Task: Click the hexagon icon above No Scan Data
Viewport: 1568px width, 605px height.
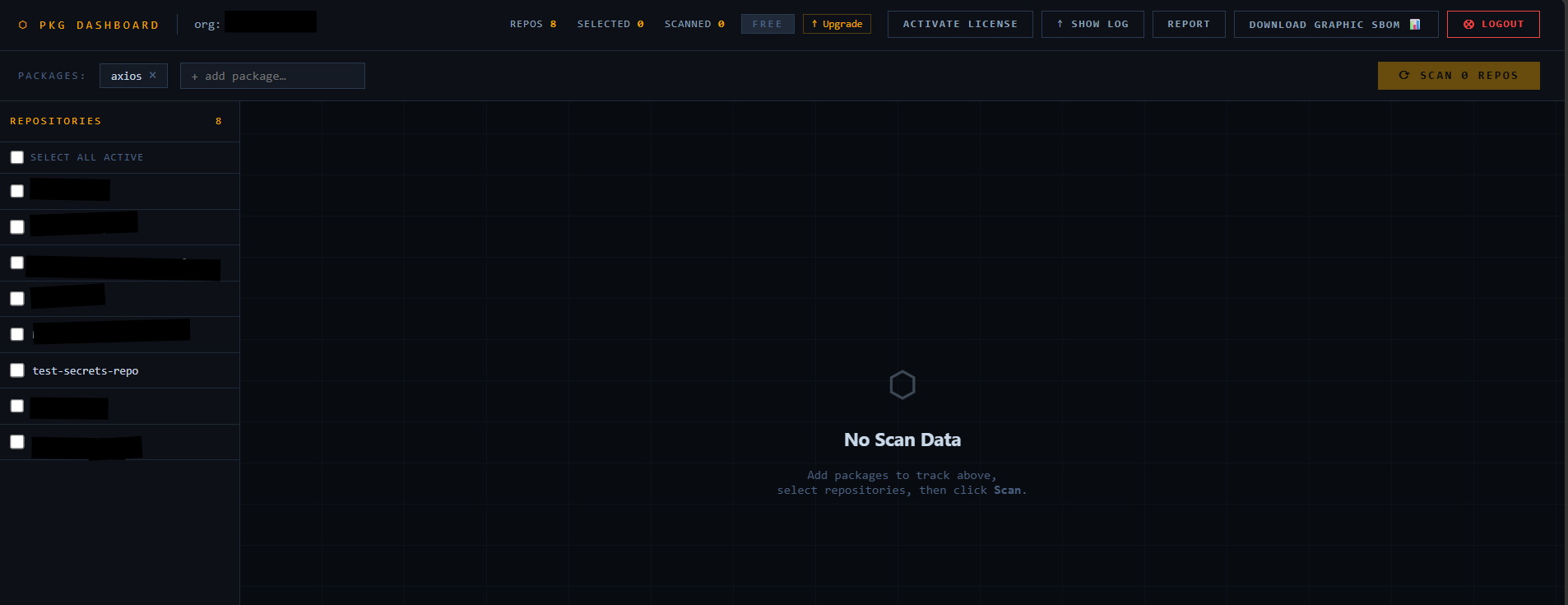Action: tap(902, 384)
